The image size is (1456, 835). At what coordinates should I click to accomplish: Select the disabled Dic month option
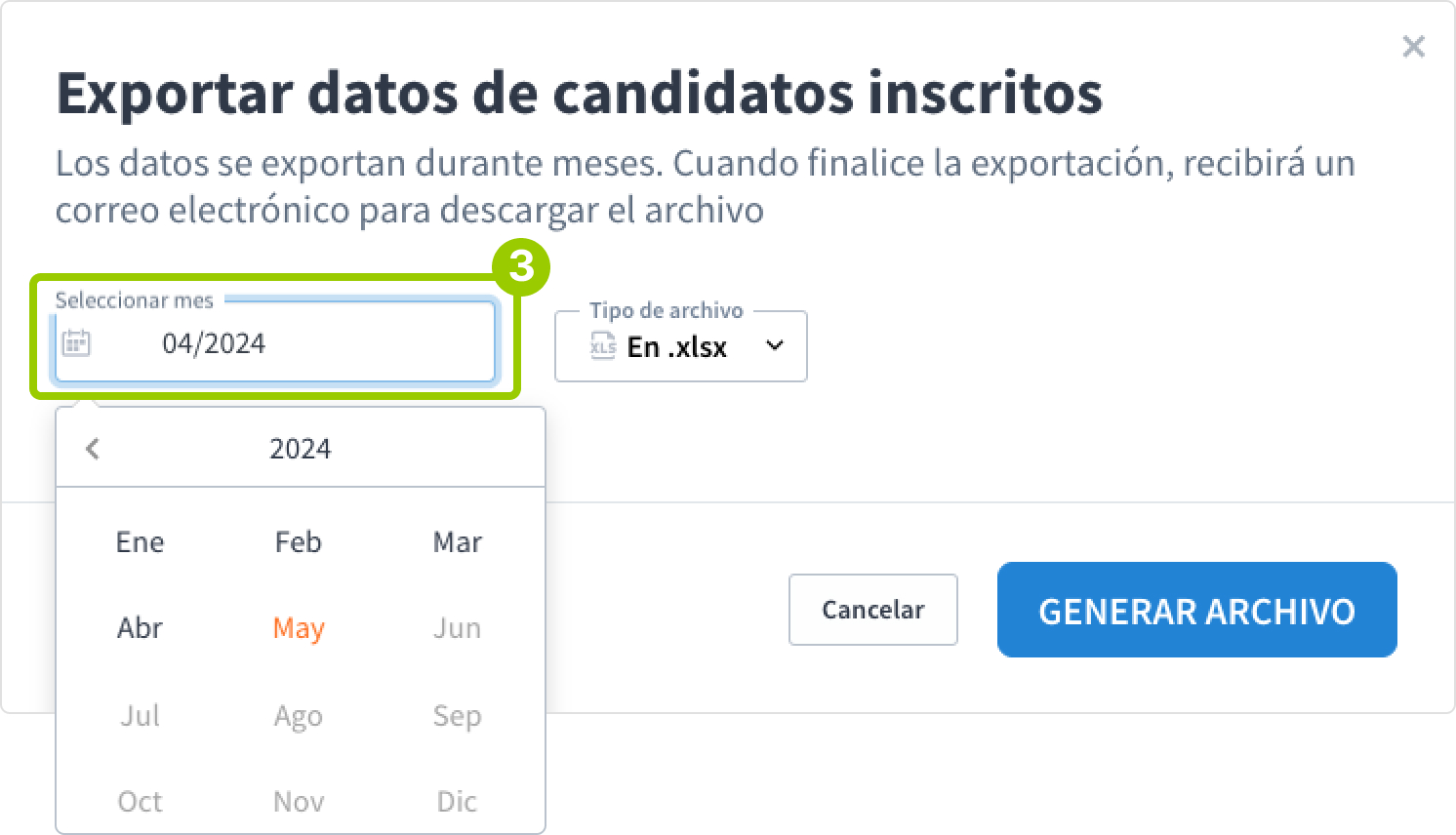coord(457,801)
